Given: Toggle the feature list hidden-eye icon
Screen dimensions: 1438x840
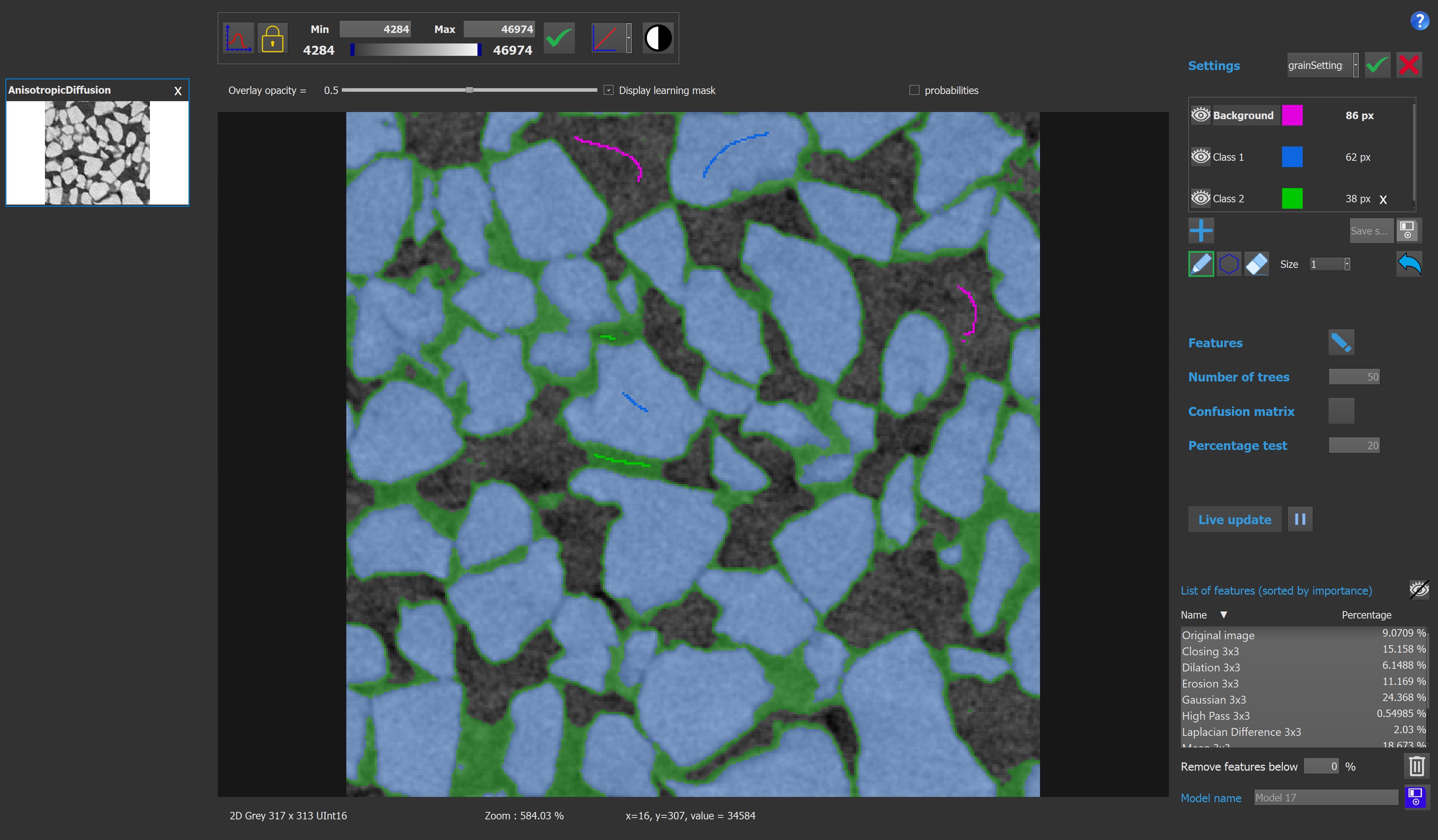Looking at the screenshot, I should [x=1419, y=589].
